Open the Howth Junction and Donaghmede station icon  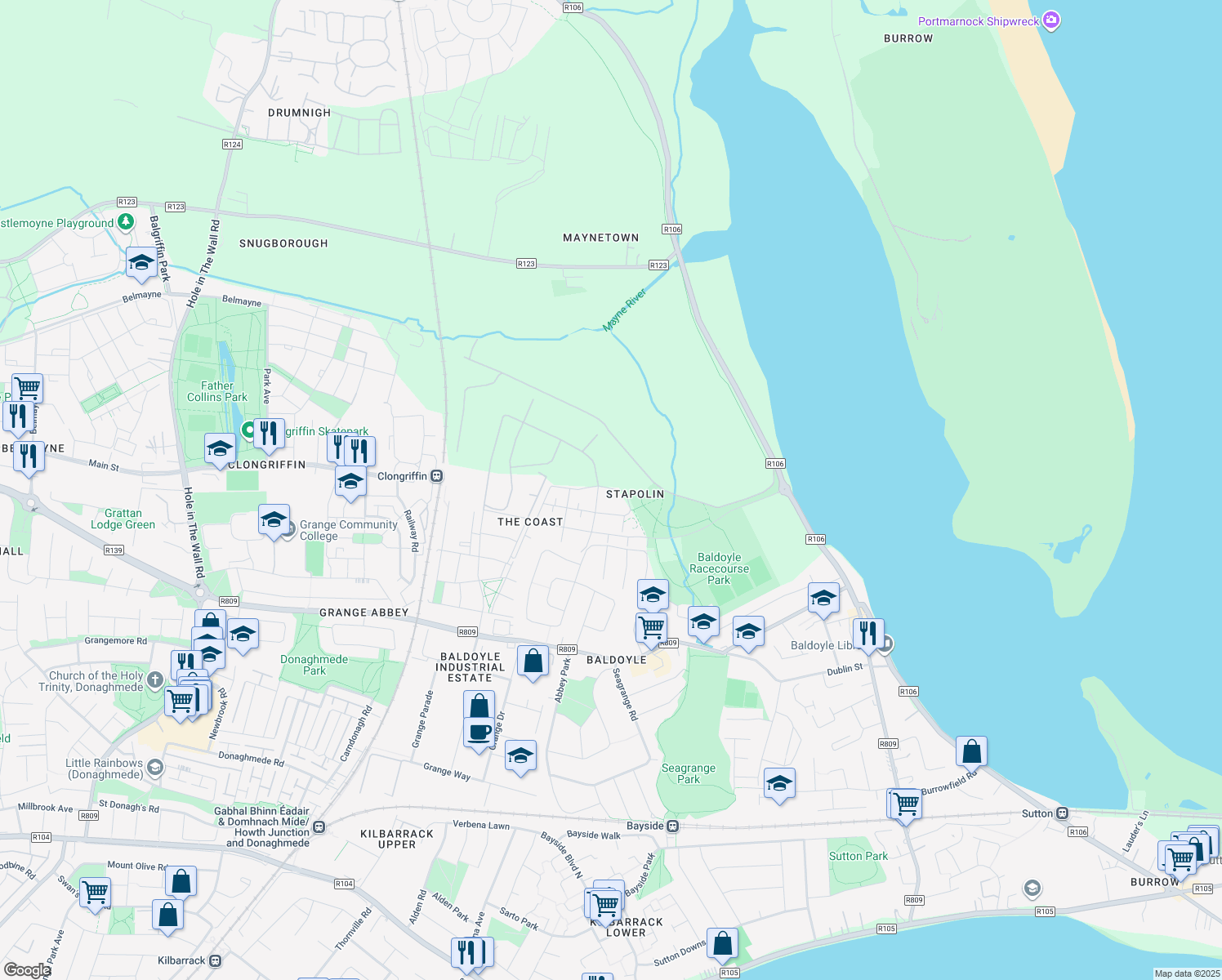point(319,827)
